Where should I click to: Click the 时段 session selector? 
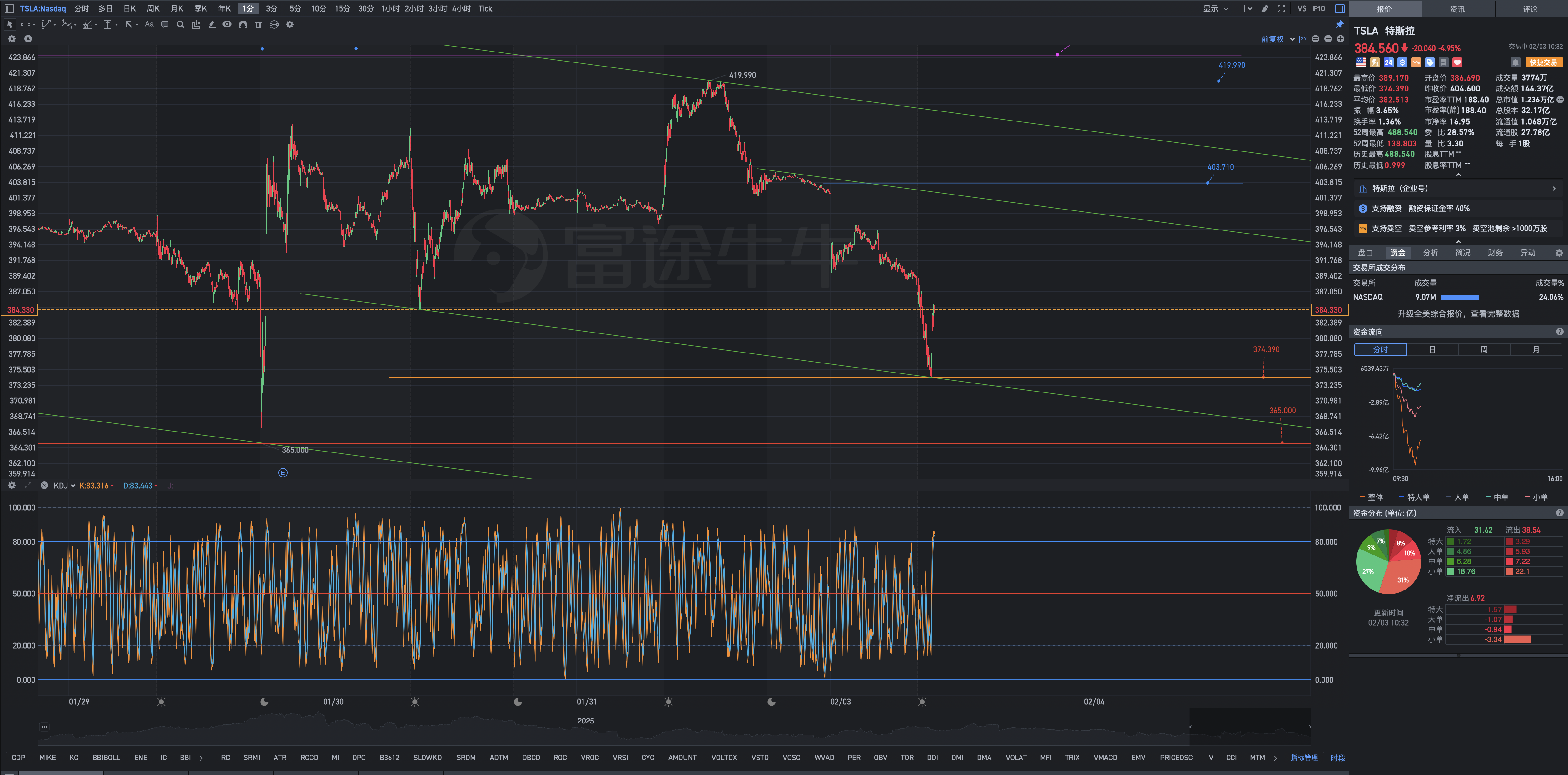click(x=1337, y=758)
